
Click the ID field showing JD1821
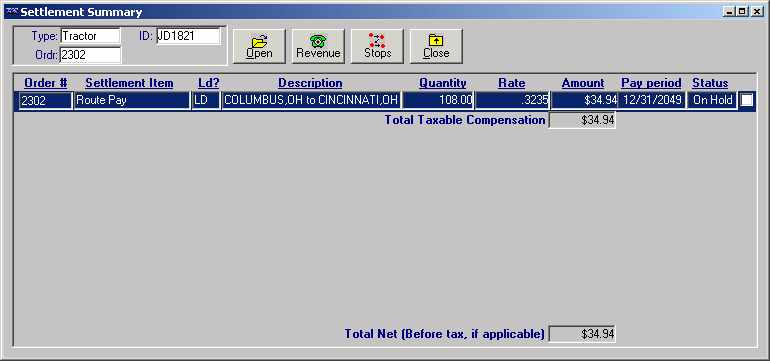click(x=189, y=36)
